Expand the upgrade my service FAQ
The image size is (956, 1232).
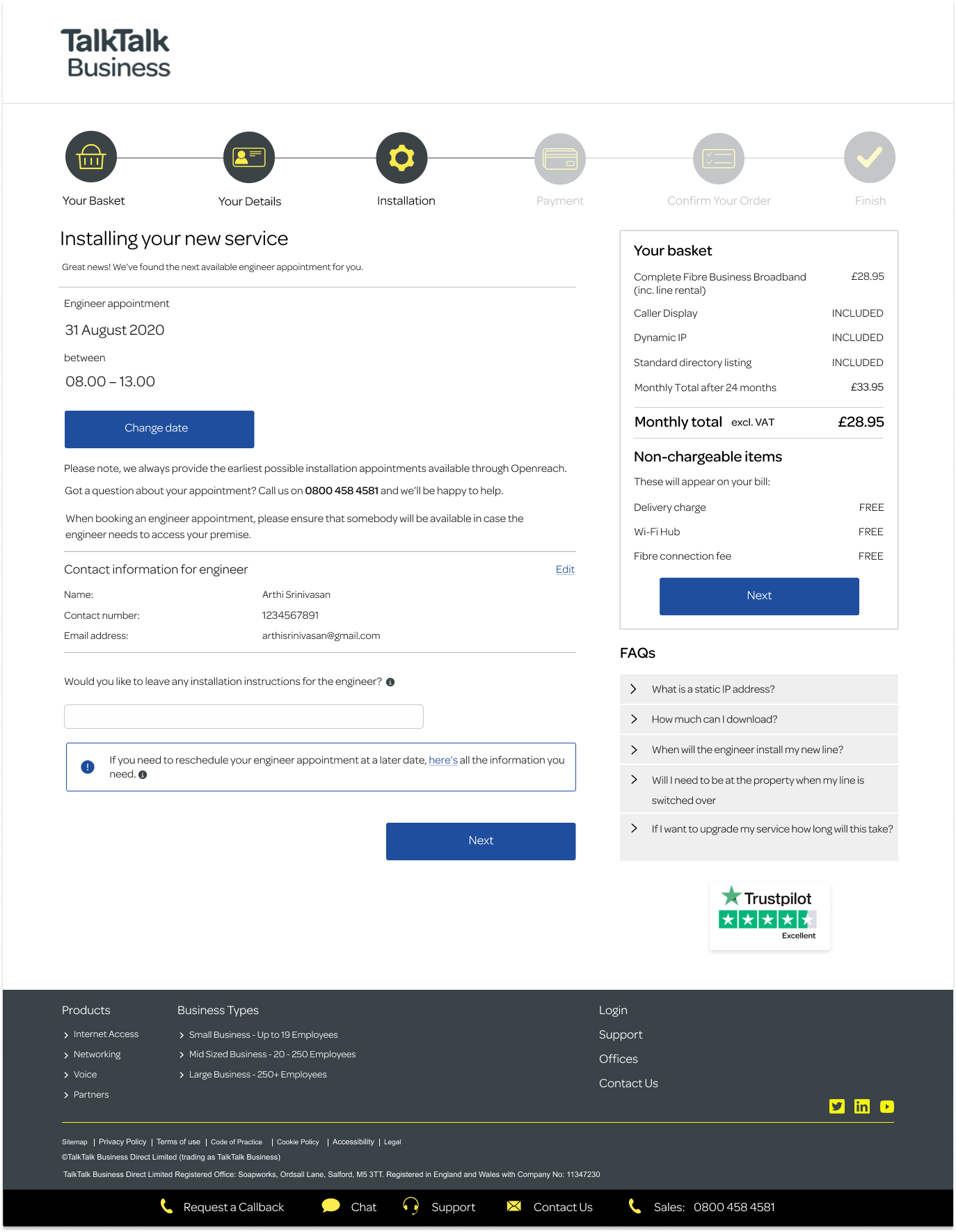click(x=772, y=829)
